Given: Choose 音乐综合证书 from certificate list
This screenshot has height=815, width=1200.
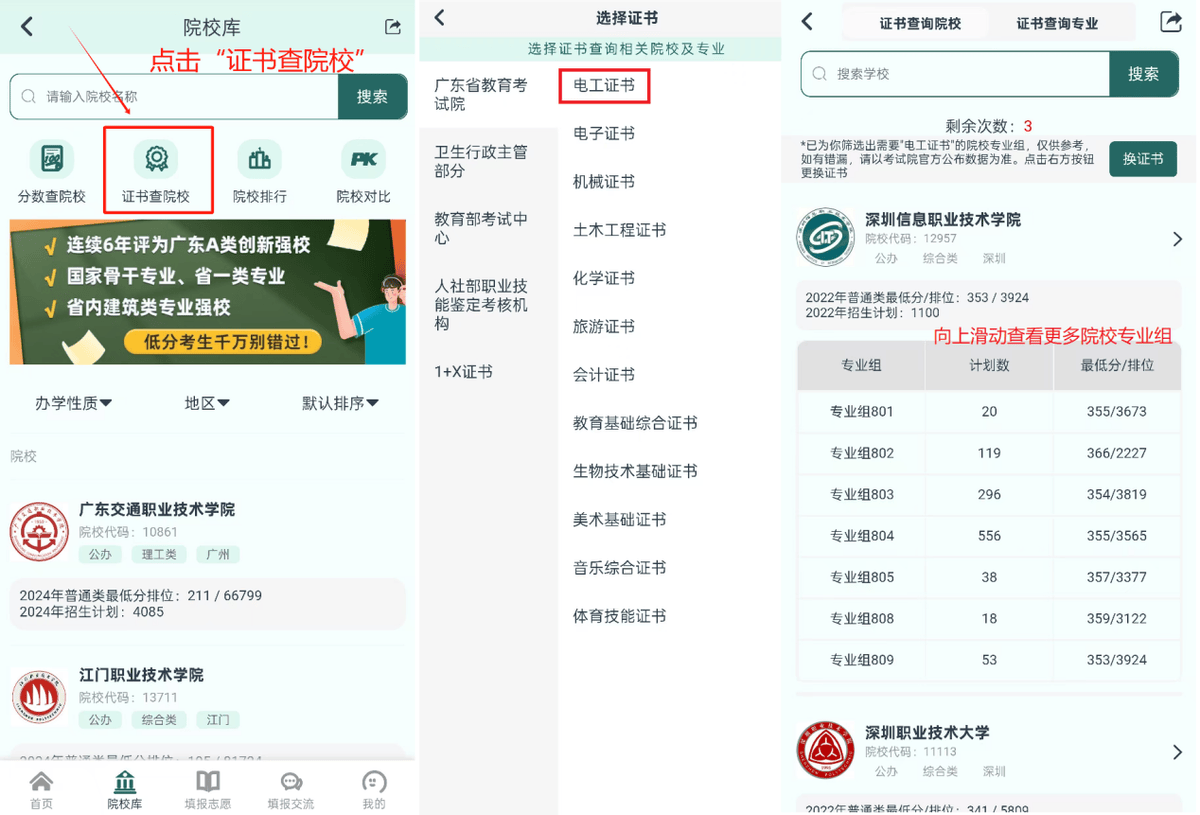Looking at the screenshot, I should [x=620, y=567].
